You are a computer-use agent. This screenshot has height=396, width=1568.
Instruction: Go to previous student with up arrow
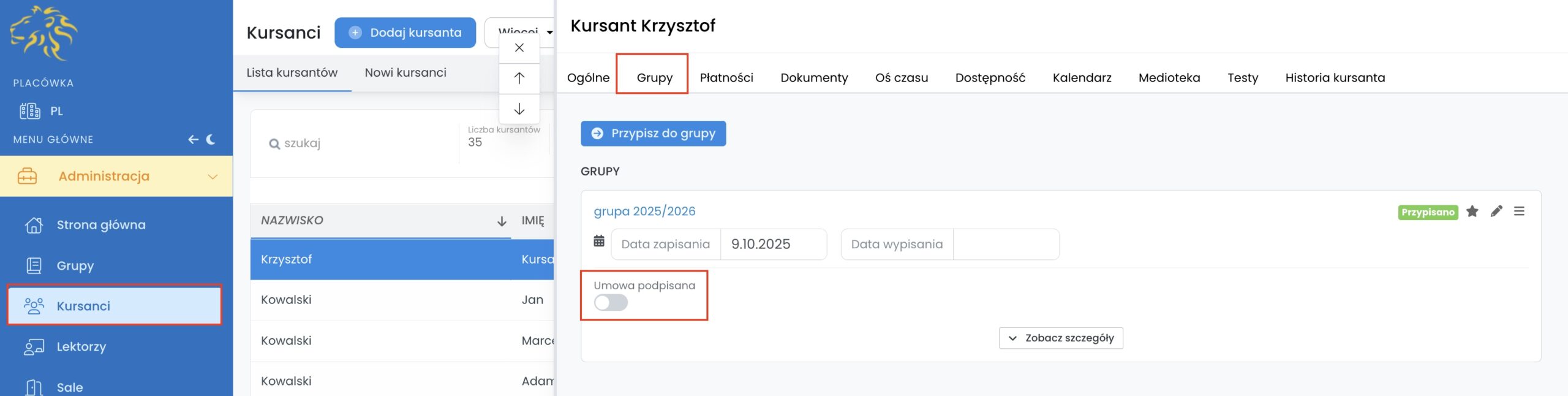519,78
